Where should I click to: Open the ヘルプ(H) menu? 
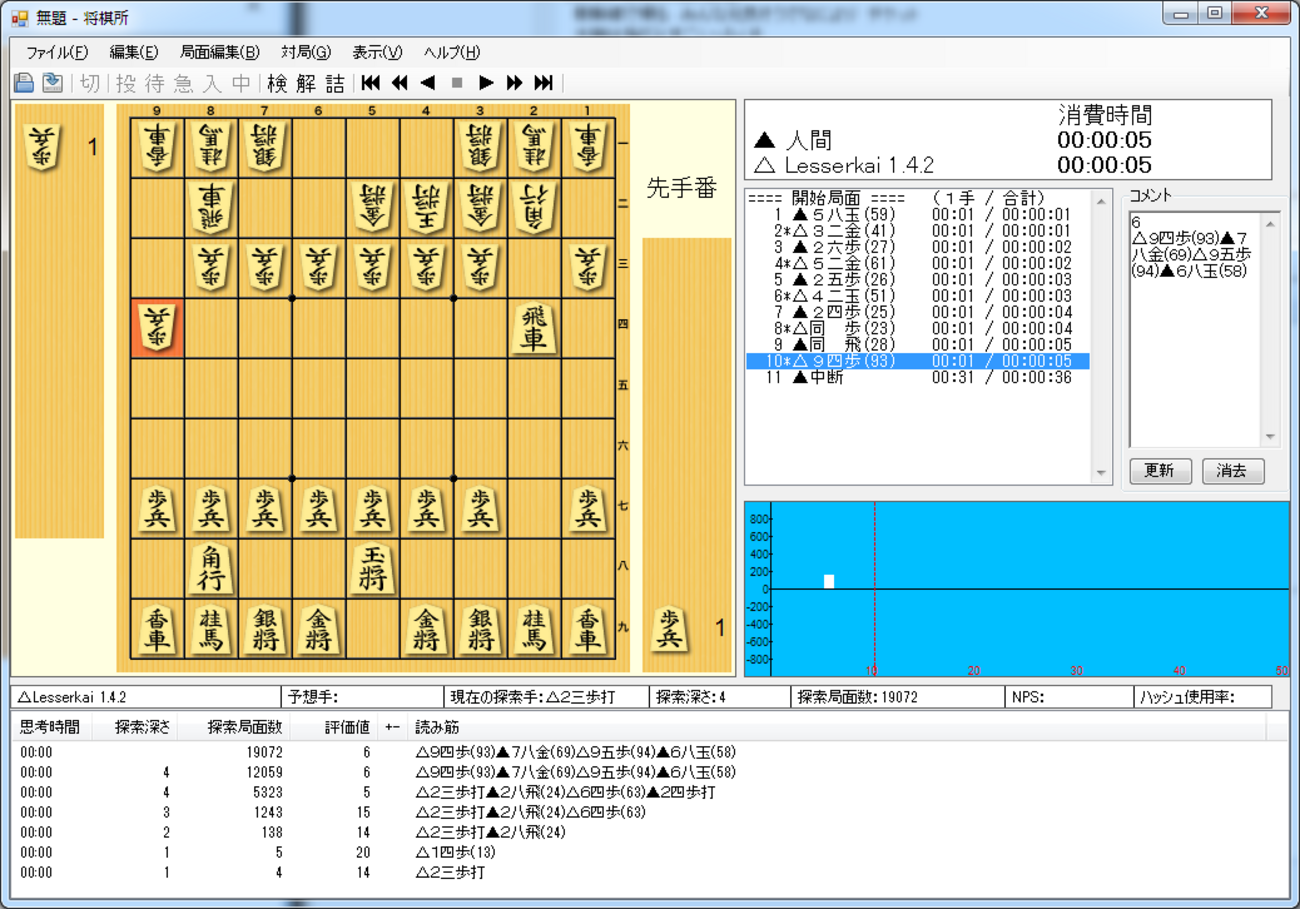point(451,52)
